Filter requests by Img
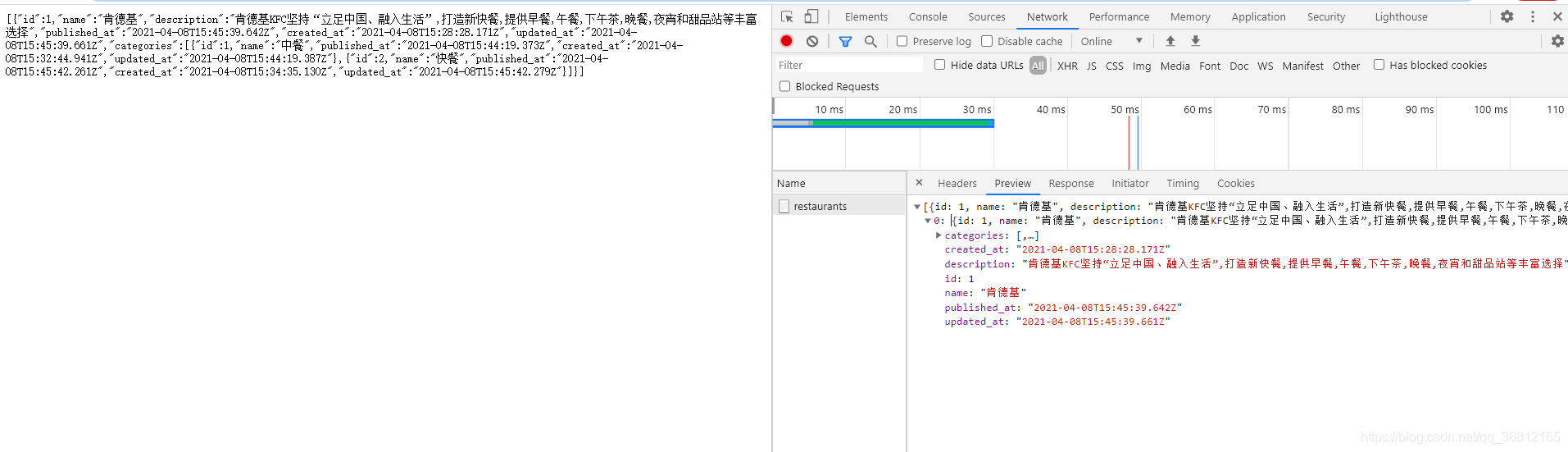Image resolution: width=1568 pixels, height=452 pixels. click(x=1142, y=66)
